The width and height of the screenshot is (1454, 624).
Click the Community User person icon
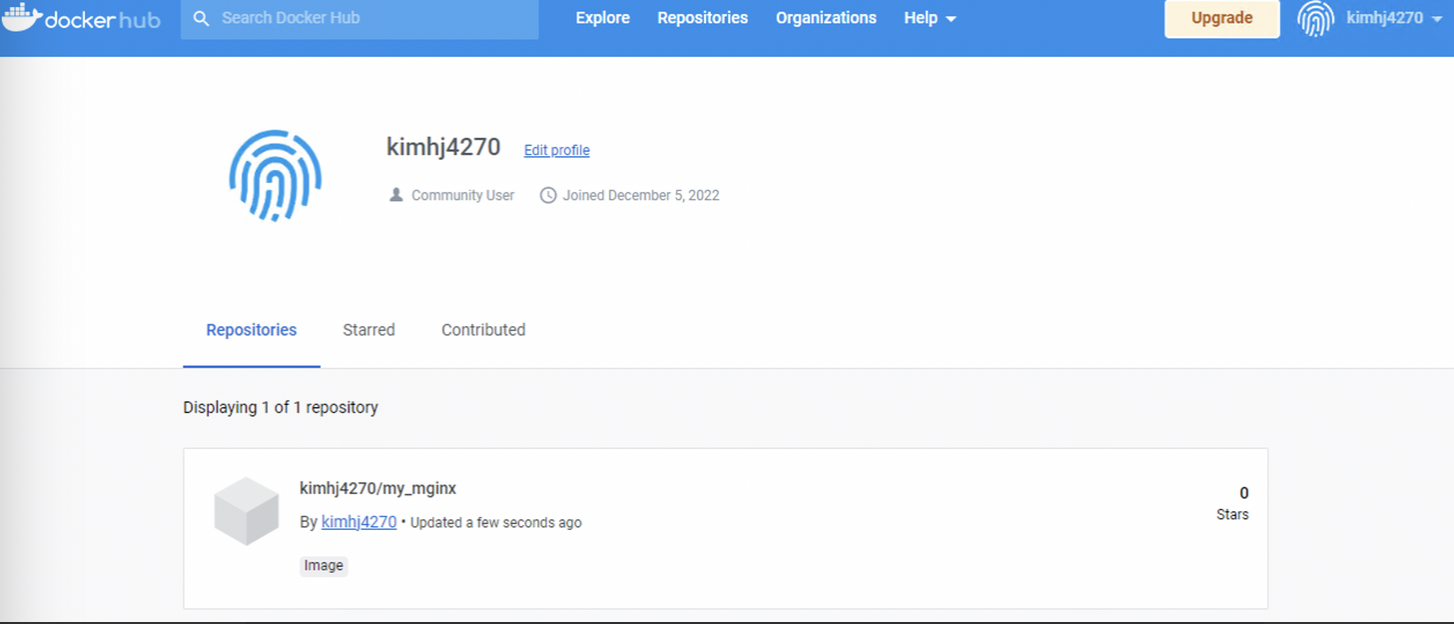click(x=396, y=195)
